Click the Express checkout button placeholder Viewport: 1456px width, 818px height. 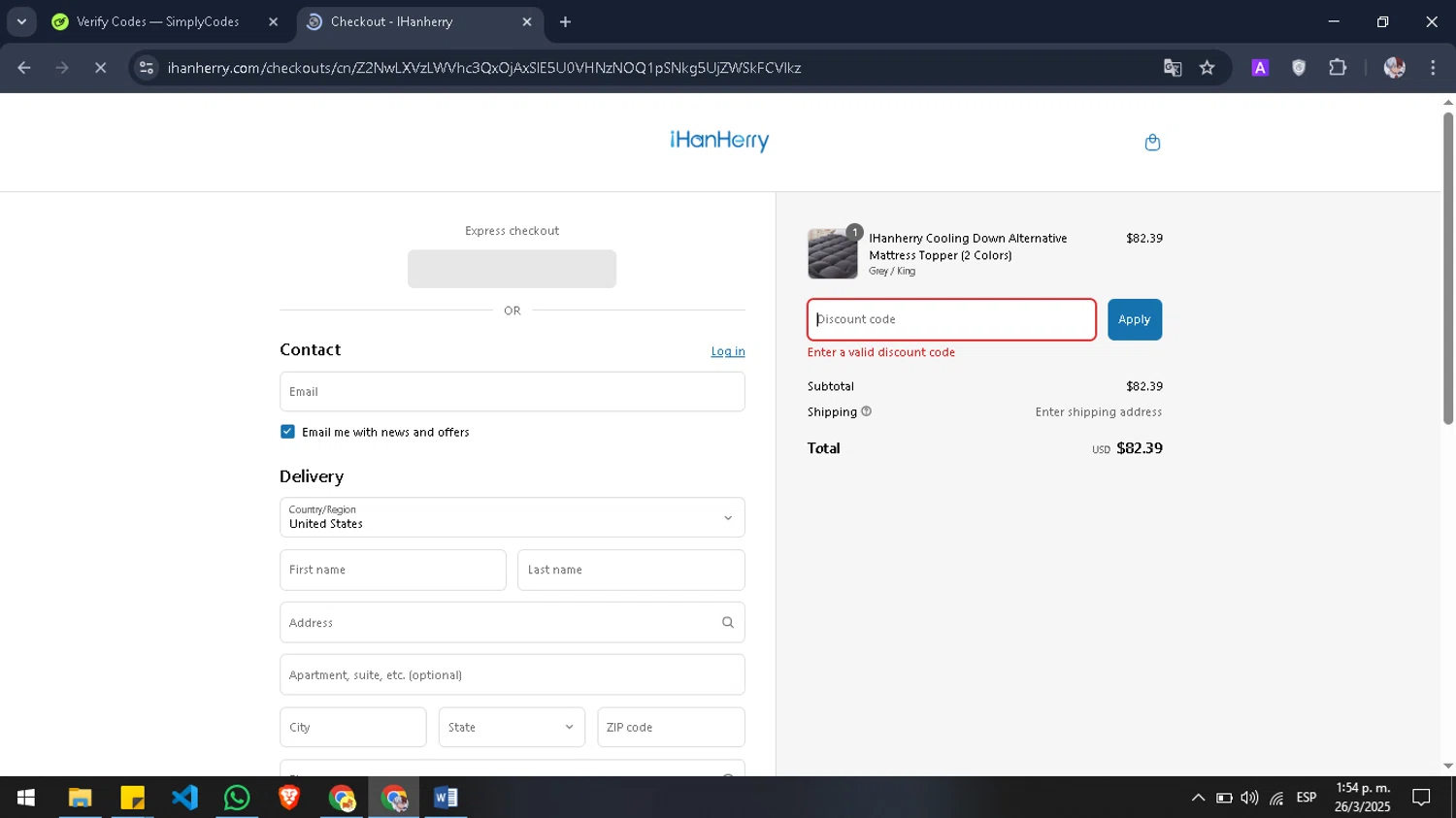coord(512,269)
